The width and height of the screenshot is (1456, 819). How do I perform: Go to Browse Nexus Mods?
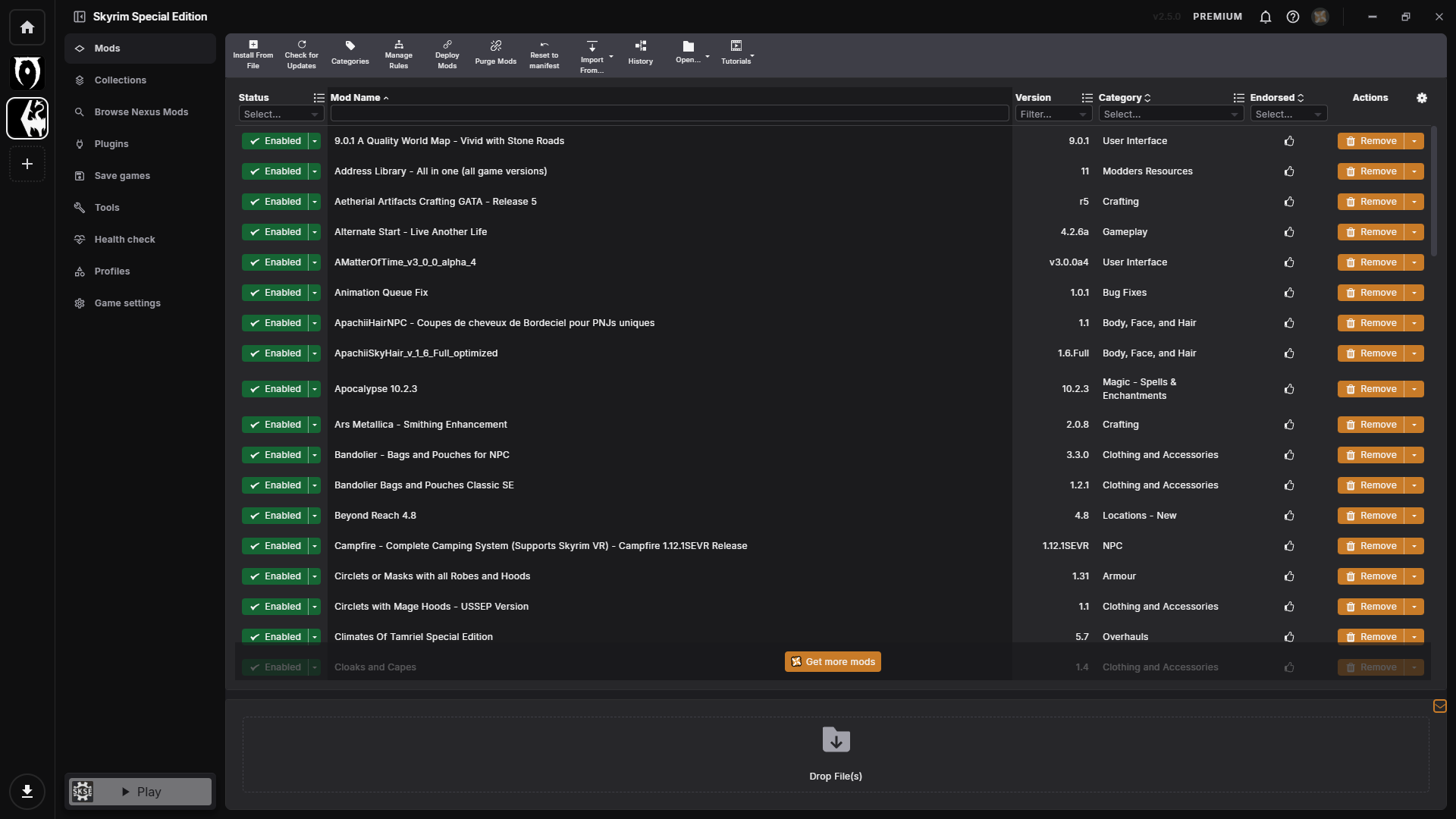[140, 112]
